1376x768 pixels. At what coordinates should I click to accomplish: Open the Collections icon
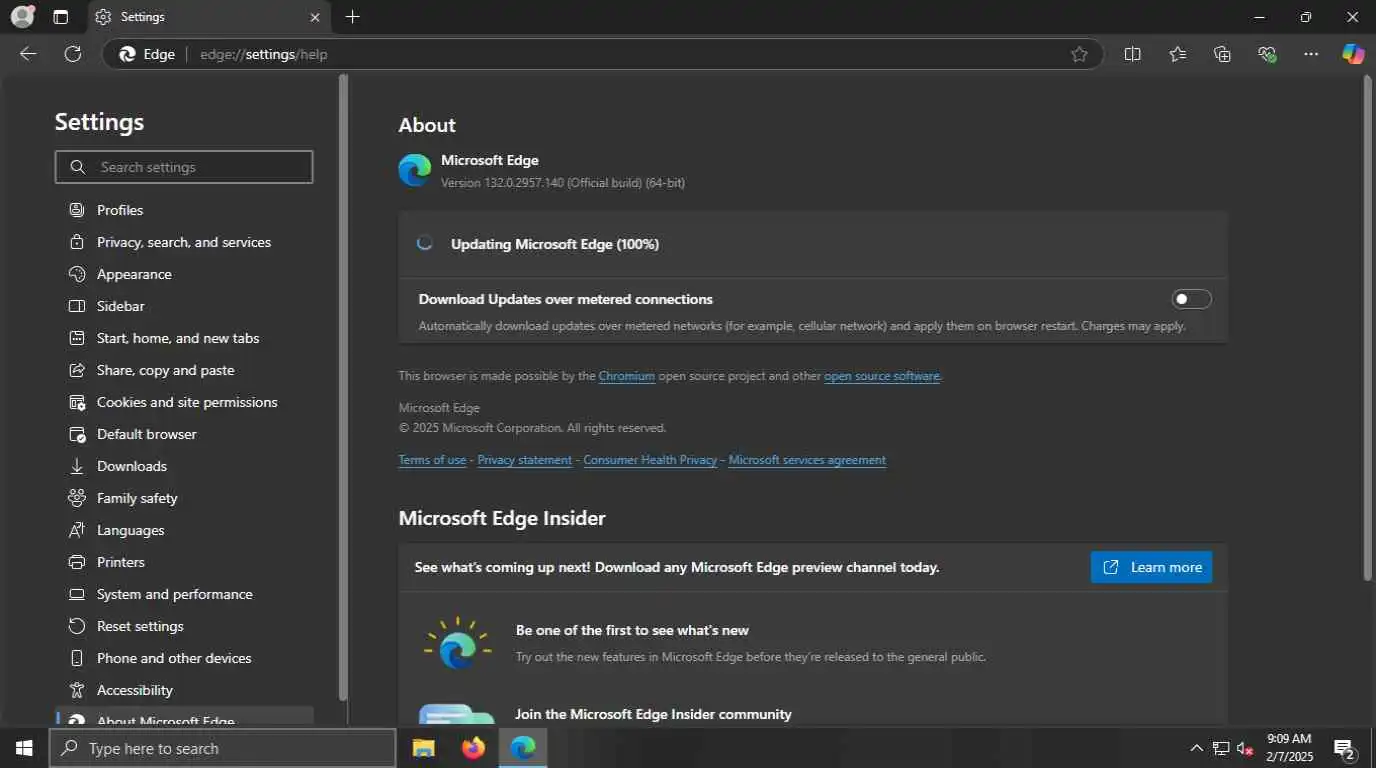coord(1222,54)
